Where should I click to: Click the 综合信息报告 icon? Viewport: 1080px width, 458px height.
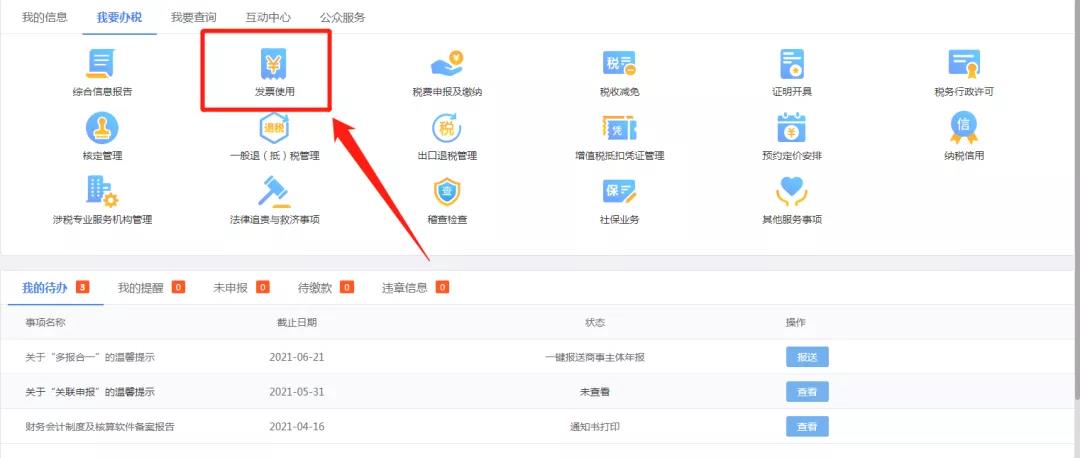point(102,66)
